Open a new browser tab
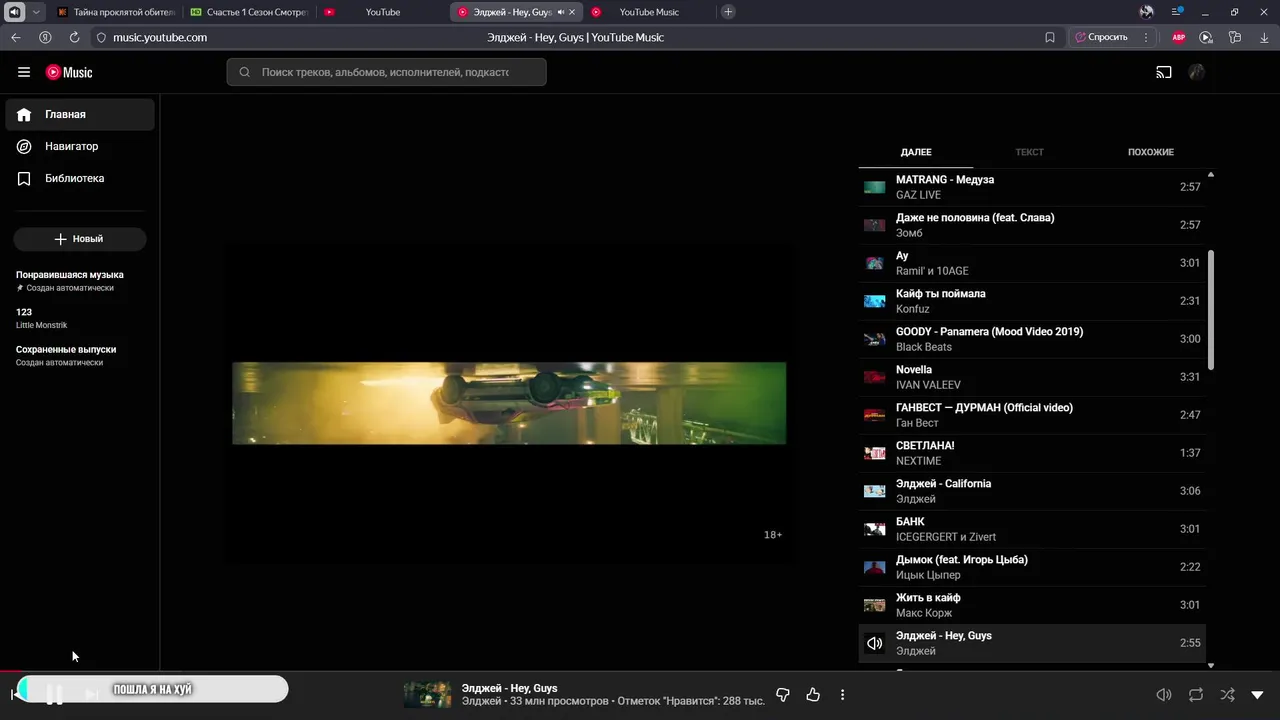Viewport: 1280px width, 720px height. pos(728,12)
